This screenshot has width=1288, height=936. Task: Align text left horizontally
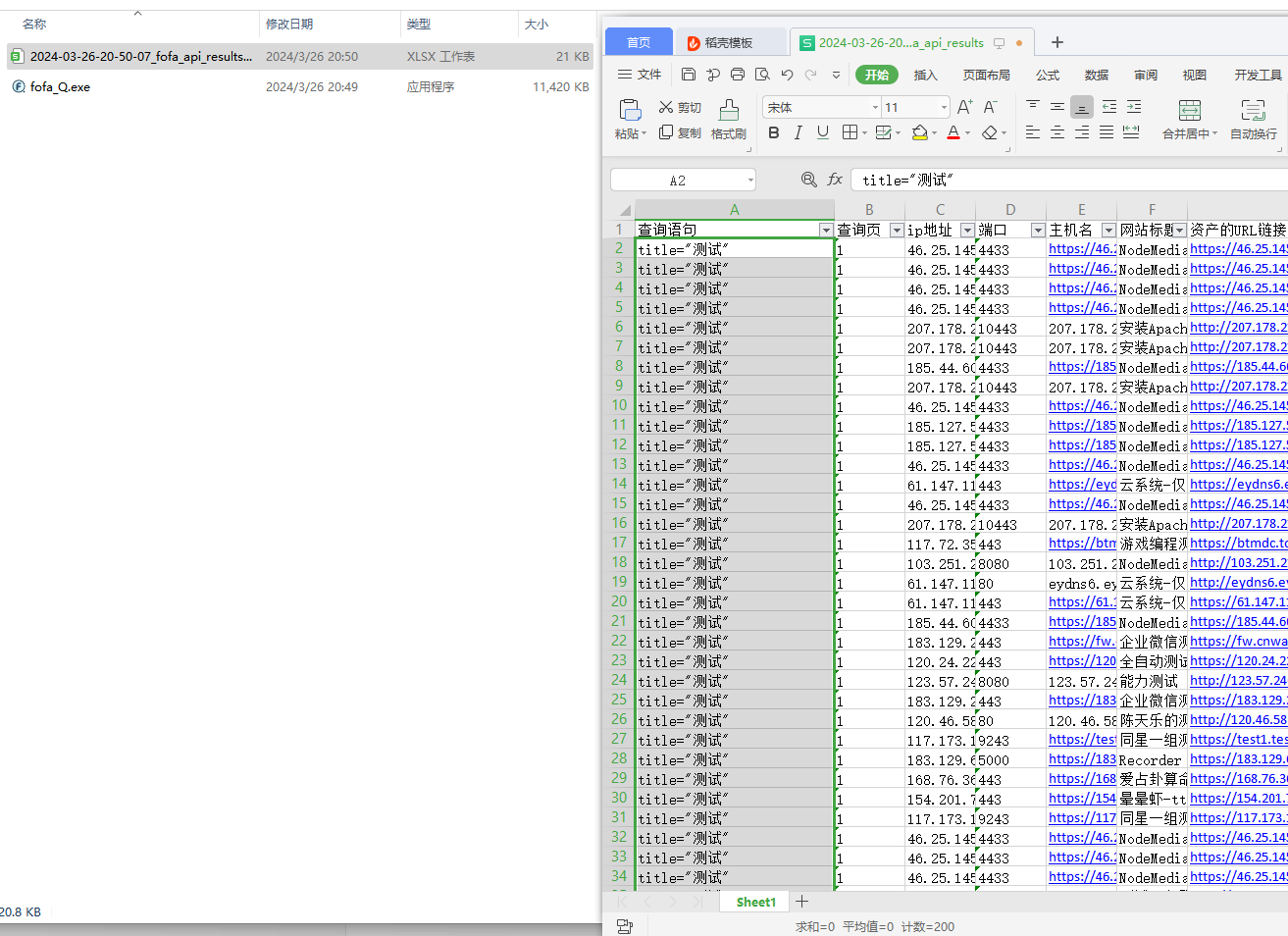(1033, 132)
